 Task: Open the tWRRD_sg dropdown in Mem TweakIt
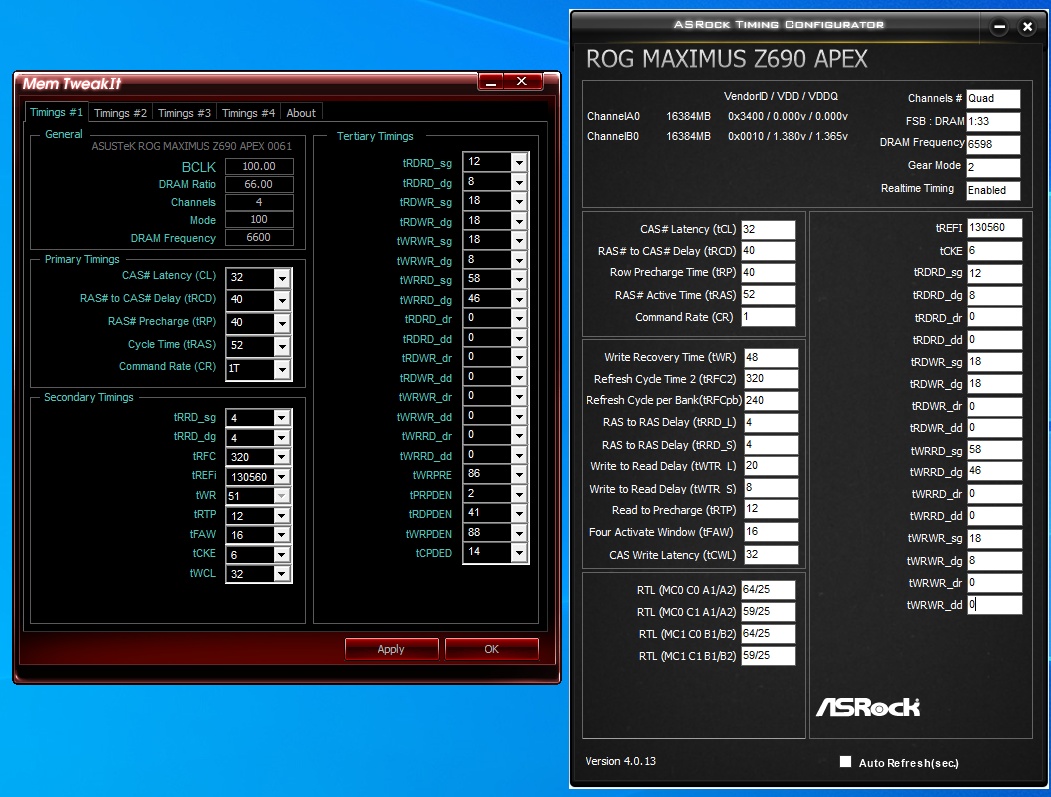(x=519, y=279)
